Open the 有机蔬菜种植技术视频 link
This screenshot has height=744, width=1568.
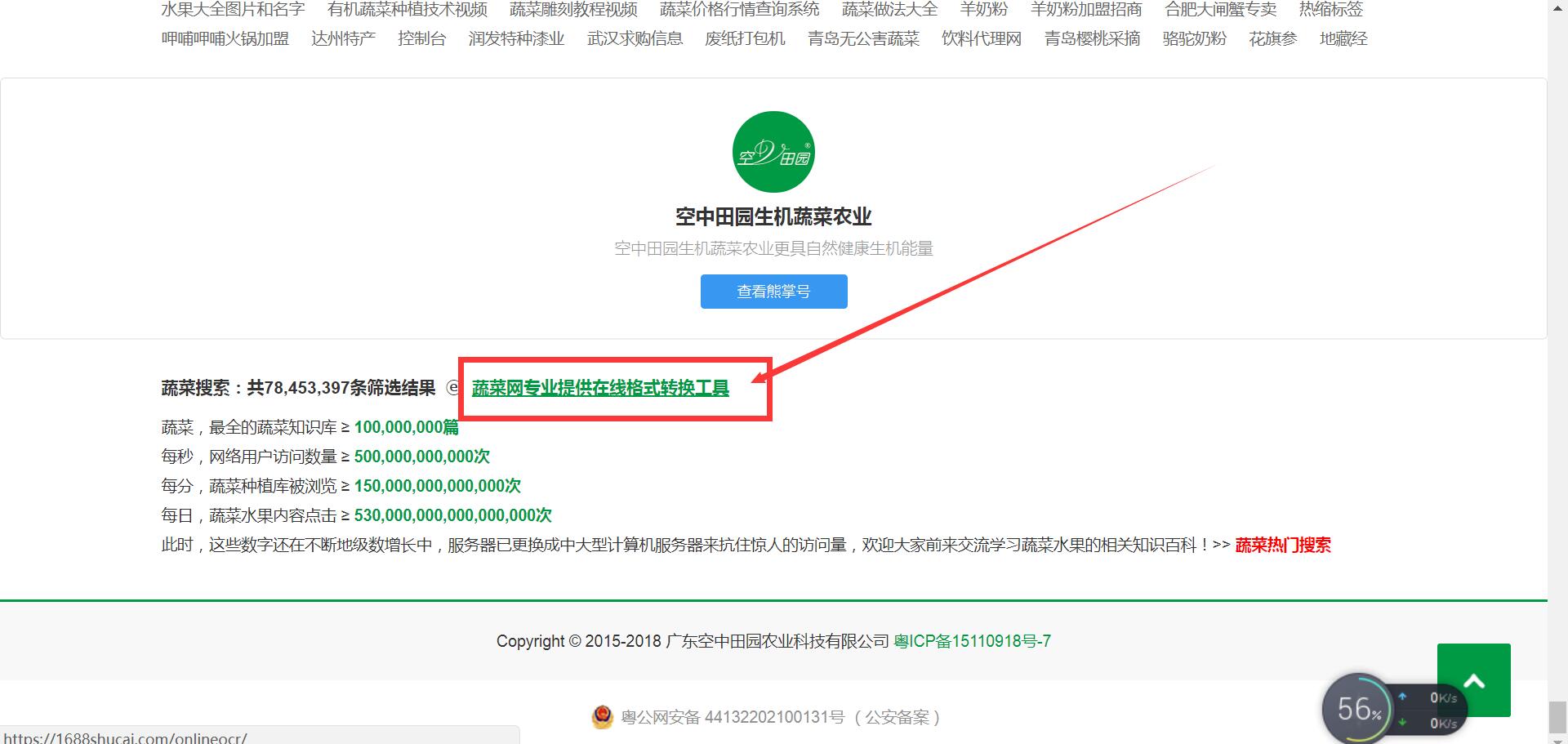point(408,10)
